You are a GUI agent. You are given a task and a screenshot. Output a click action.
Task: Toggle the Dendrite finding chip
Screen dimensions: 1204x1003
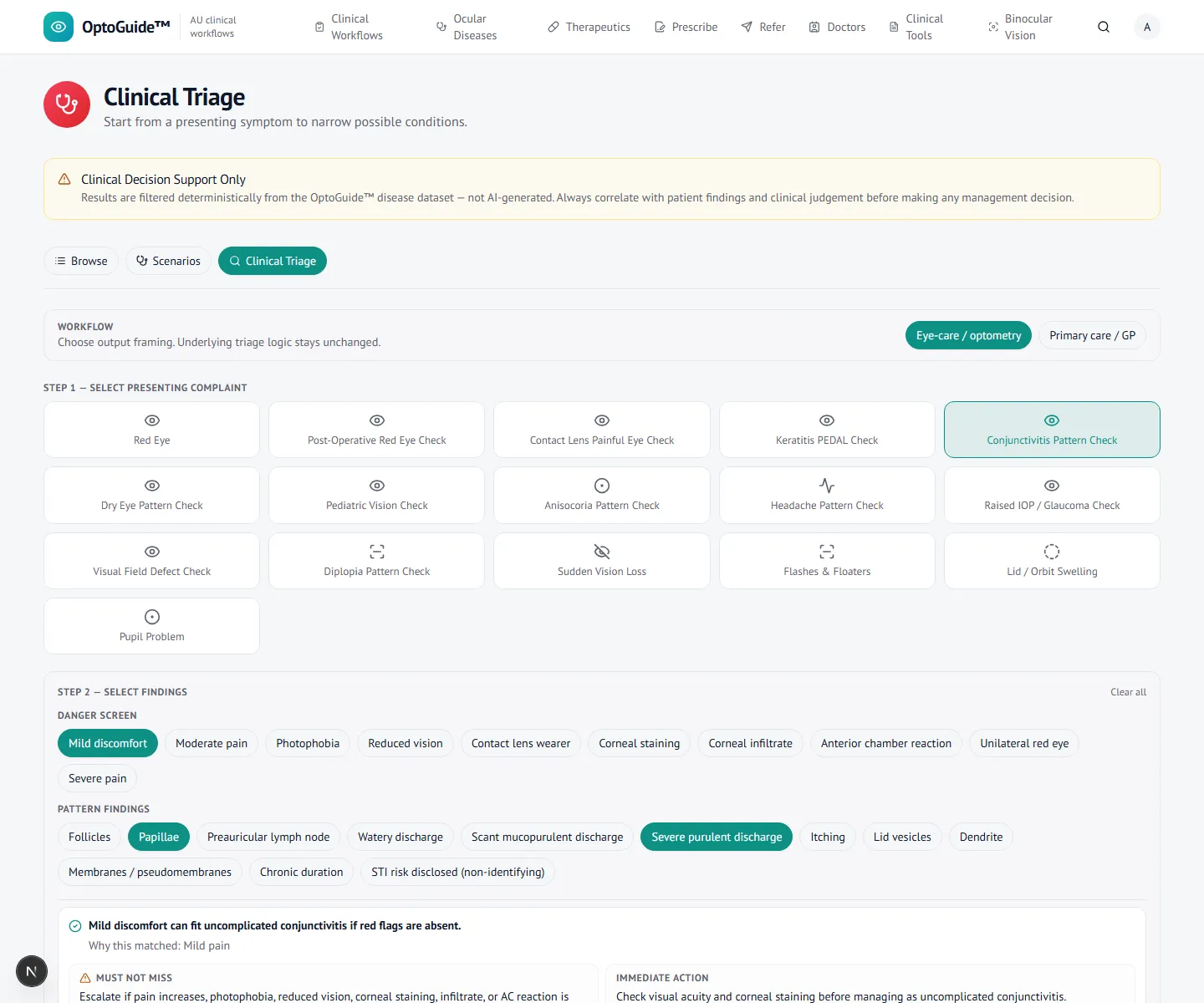coord(981,837)
